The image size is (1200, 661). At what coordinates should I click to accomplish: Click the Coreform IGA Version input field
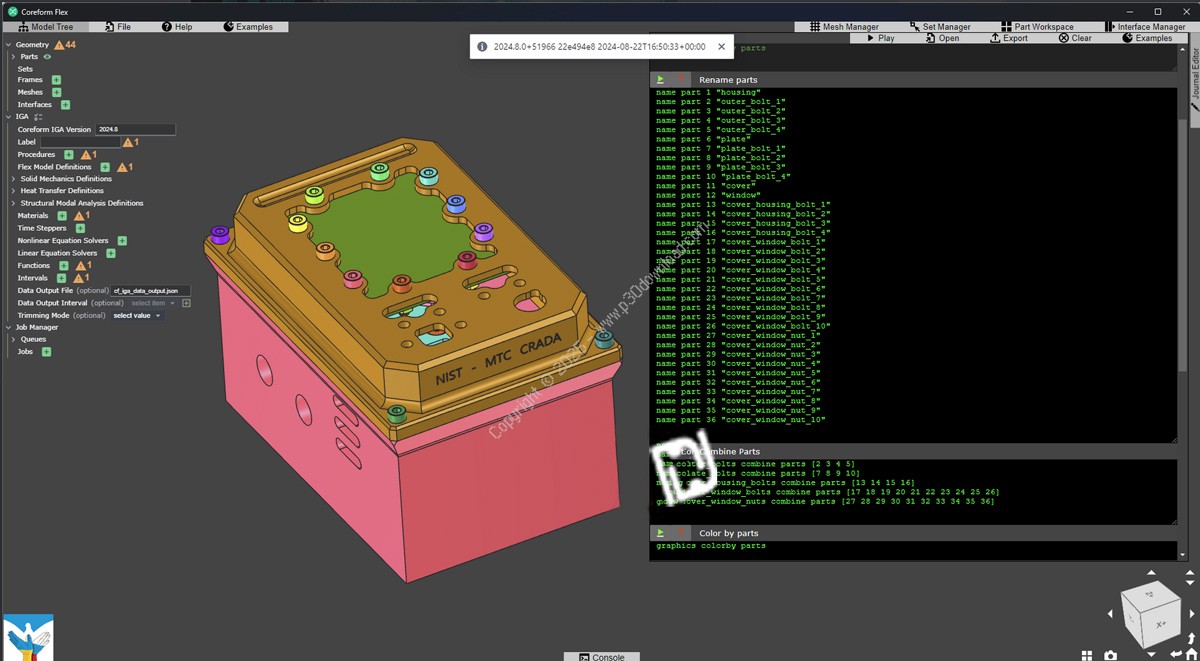(135, 130)
